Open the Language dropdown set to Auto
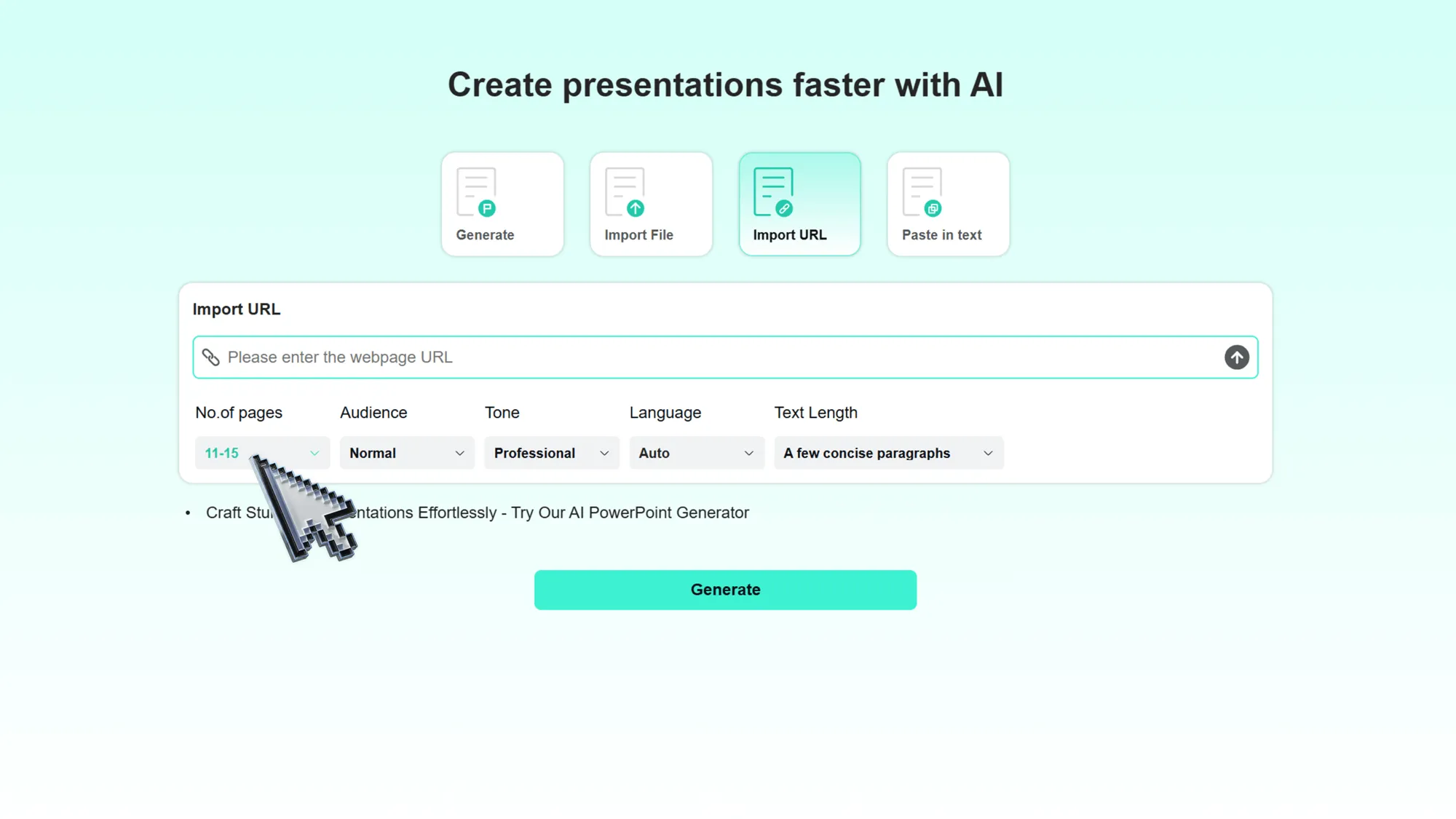This screenshot has height=819, width=1456. coord(696,453)
